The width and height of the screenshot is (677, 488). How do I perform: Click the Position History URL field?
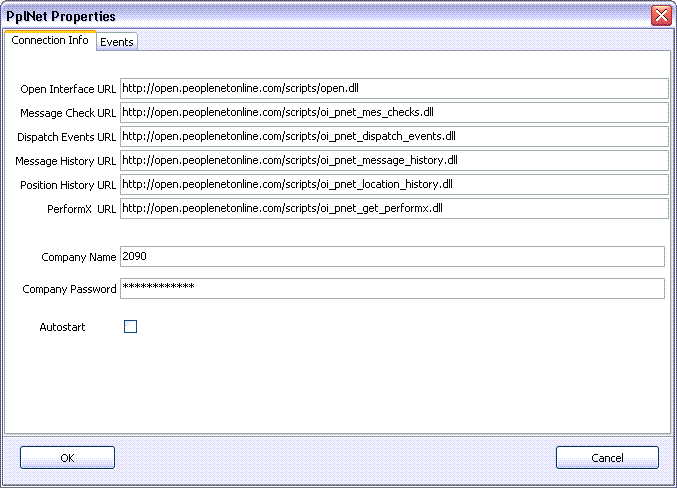pyautogui.click(x=394, y=184)
